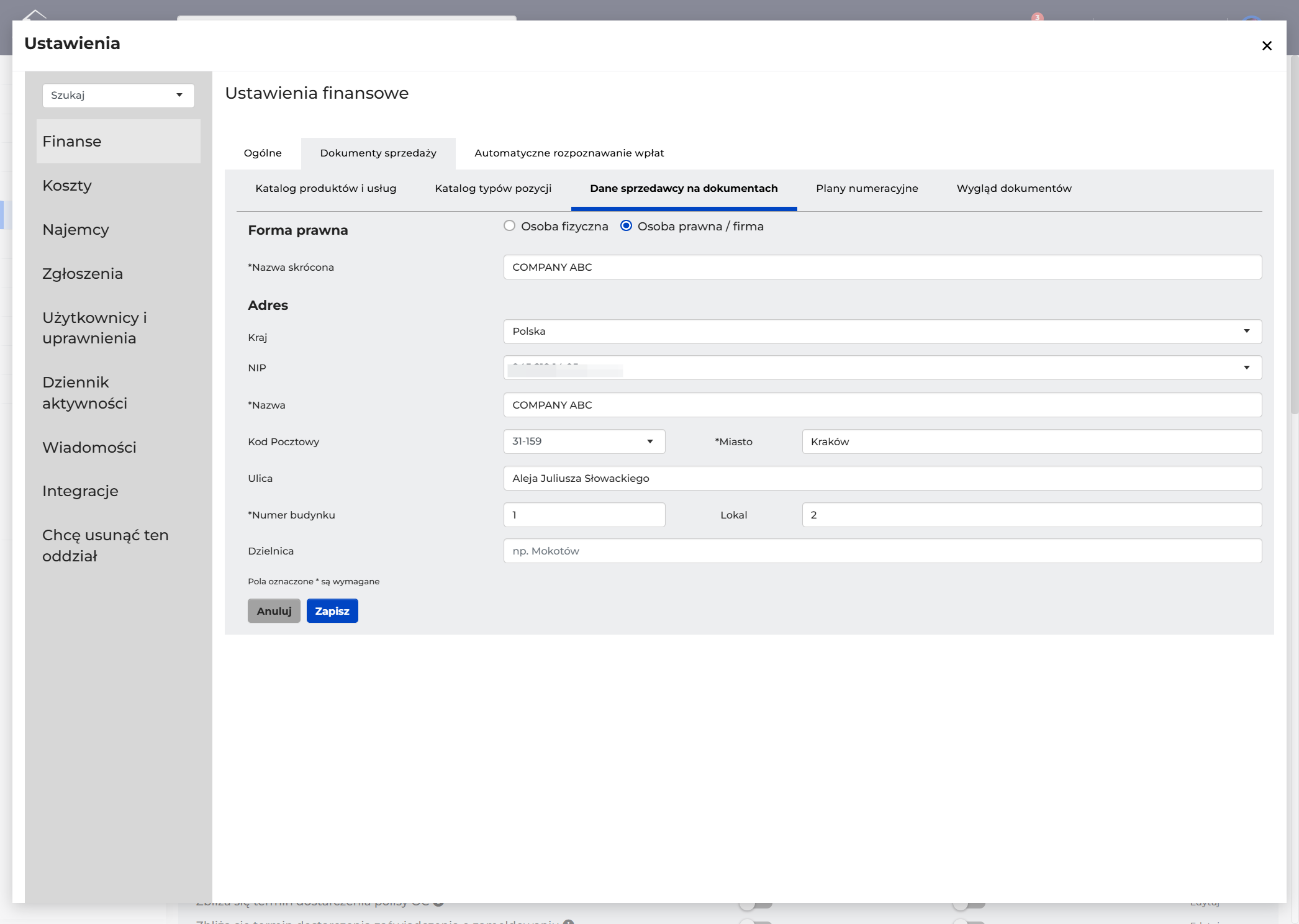
Task: Open Automatyczne rozpoznawanie wpłat tab
Action: click(569, 153)
